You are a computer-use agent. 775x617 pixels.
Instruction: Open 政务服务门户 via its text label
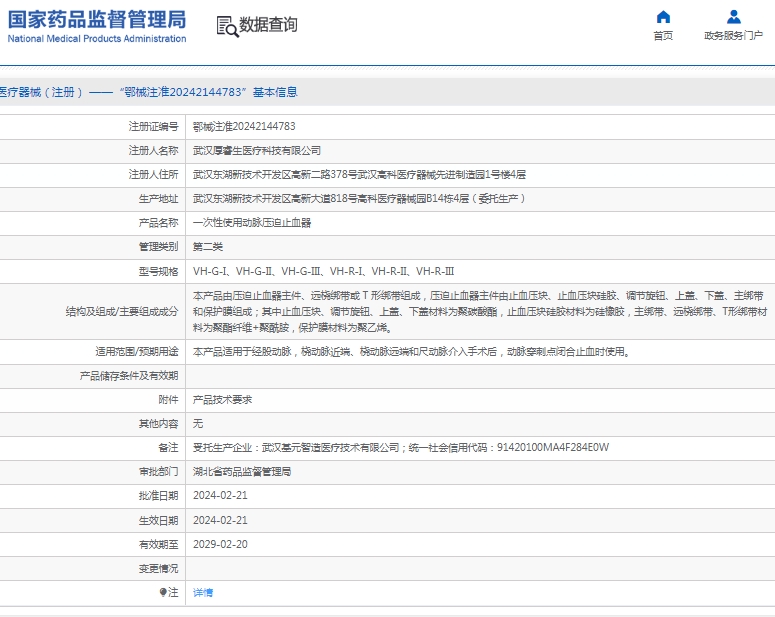point(733,36)
